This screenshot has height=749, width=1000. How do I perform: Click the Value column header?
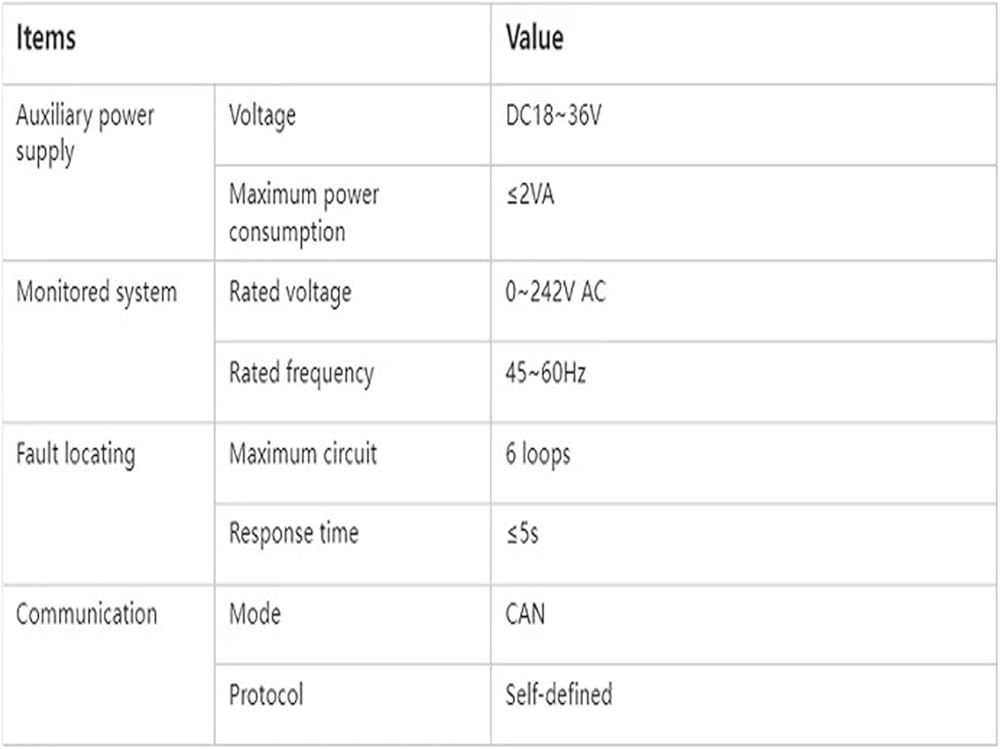pyautogui.click(x=534, y=38)
